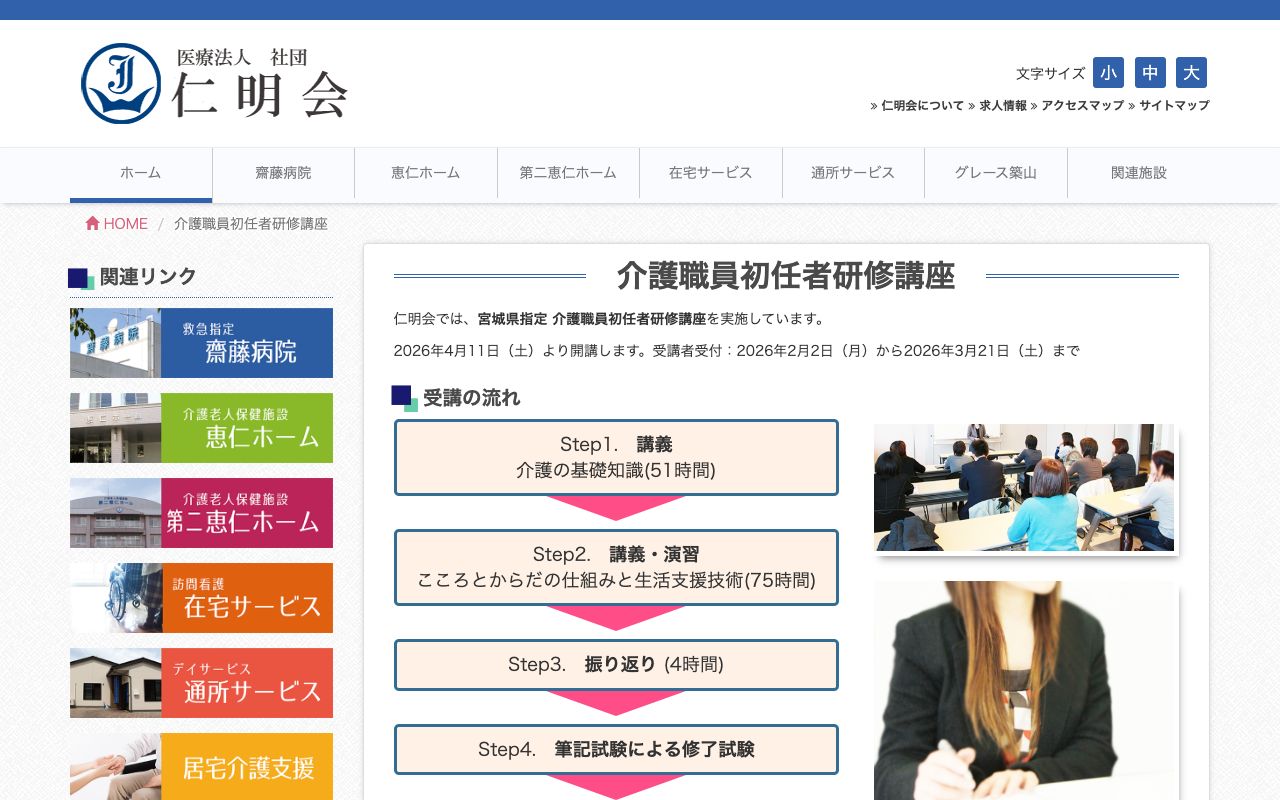
Task: Open the 関連施設 navigation menu
Action: coord(1138,173)
